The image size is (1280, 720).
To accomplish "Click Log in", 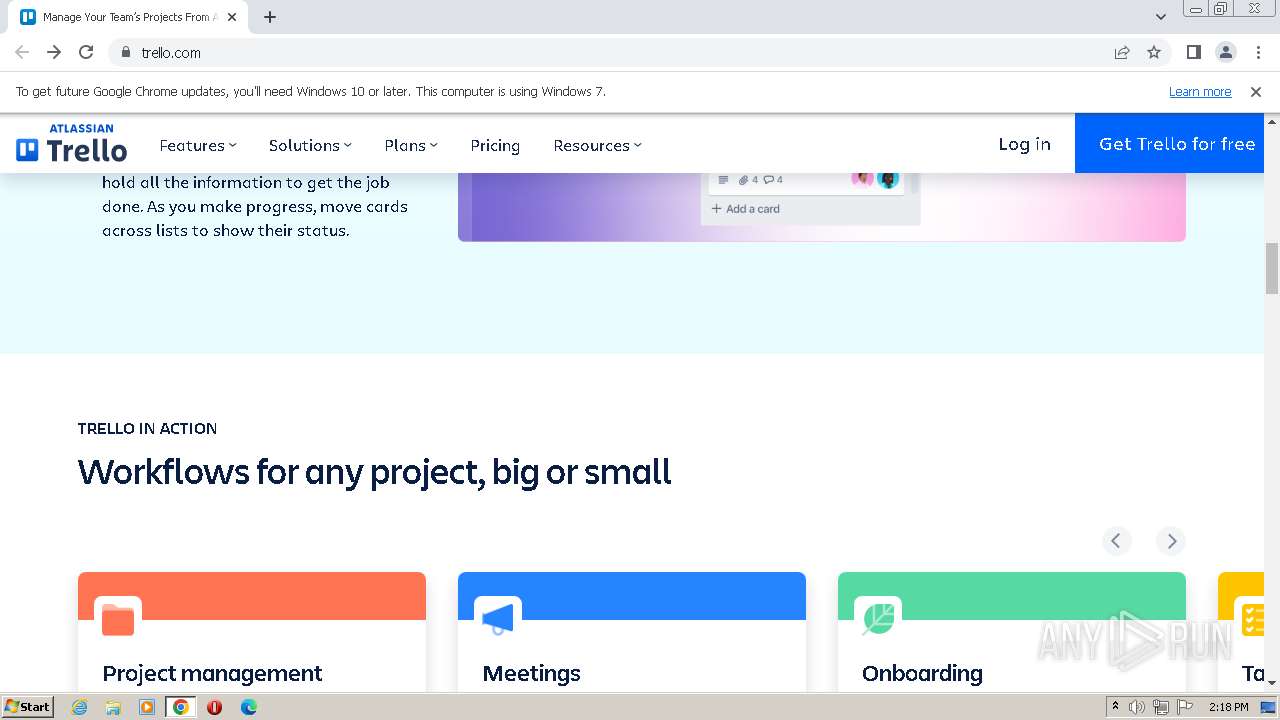I will point(1024,144).
